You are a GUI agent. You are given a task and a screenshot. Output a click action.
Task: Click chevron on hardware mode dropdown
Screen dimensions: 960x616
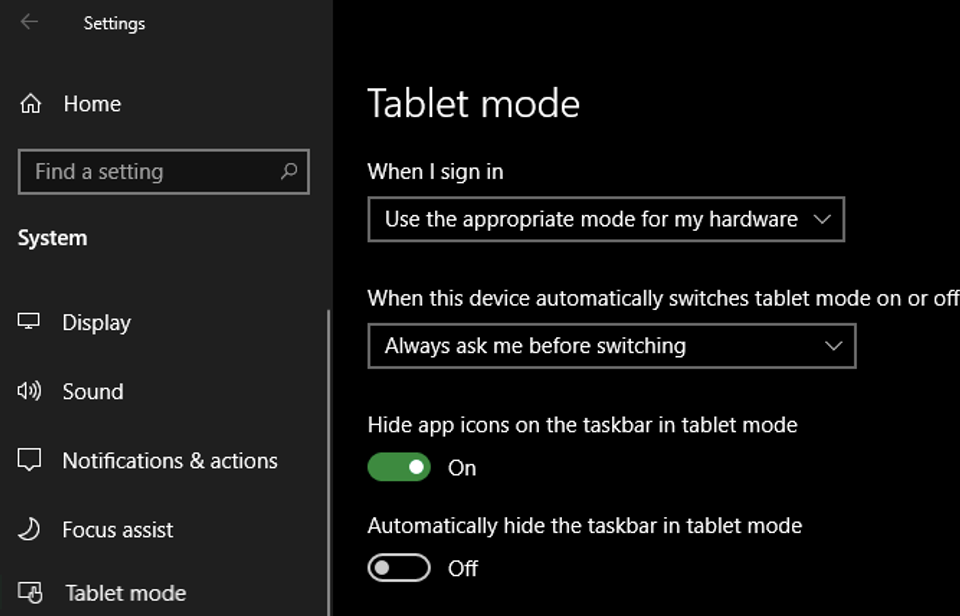[x=822, y=219]
